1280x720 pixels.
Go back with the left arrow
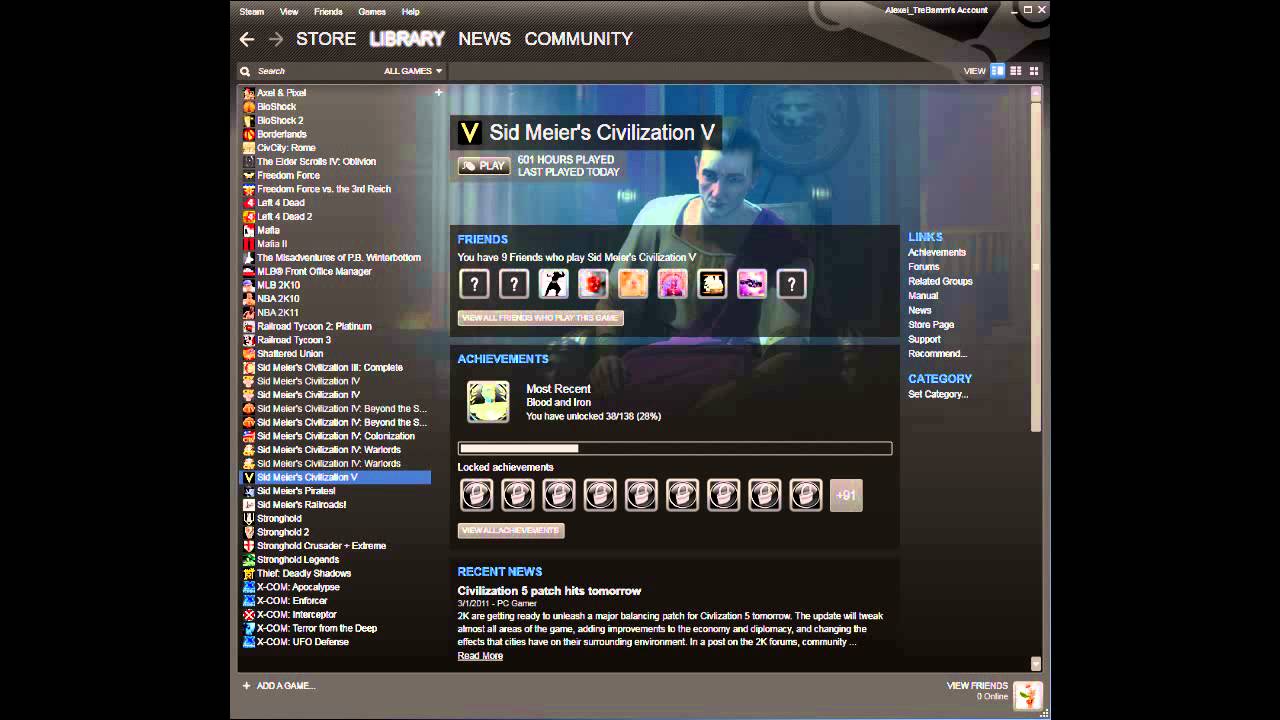coord(247,39)
